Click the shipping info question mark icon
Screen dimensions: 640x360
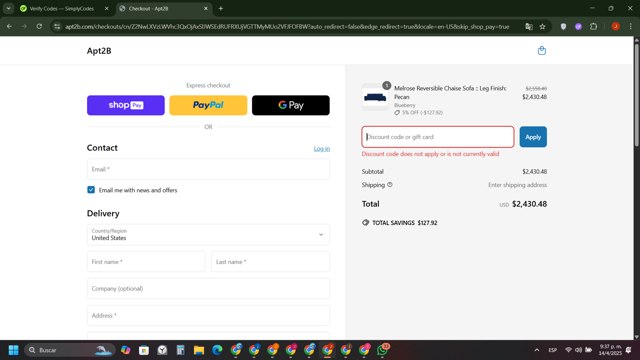tap(390, 184)
